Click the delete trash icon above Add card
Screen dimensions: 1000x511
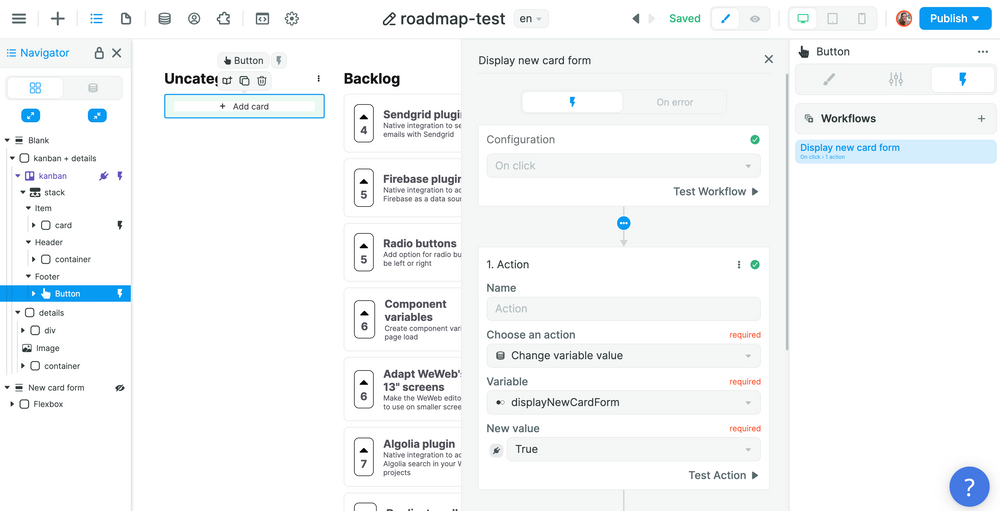(262, 81)
